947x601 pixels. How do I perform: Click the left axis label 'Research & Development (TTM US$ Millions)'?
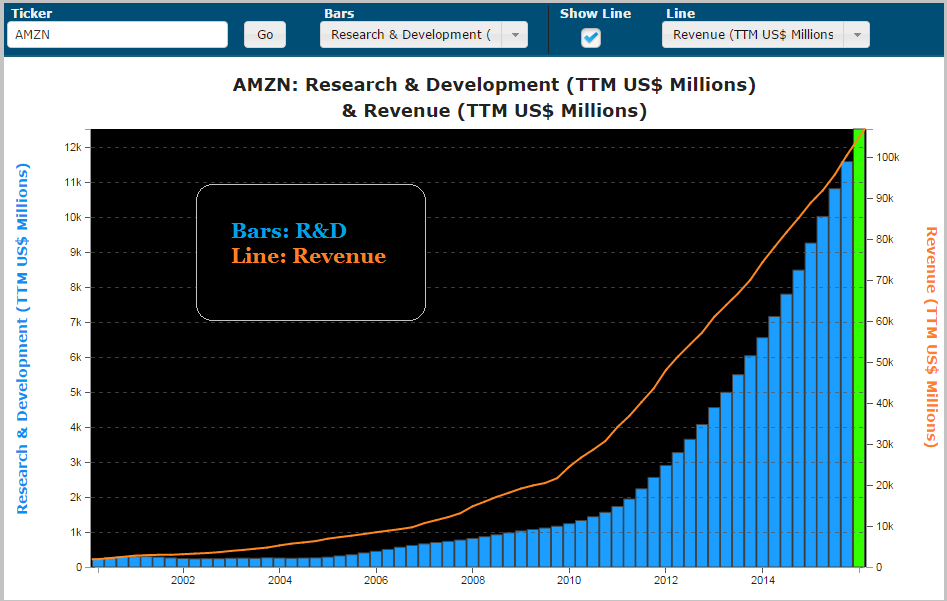(22, 339)
